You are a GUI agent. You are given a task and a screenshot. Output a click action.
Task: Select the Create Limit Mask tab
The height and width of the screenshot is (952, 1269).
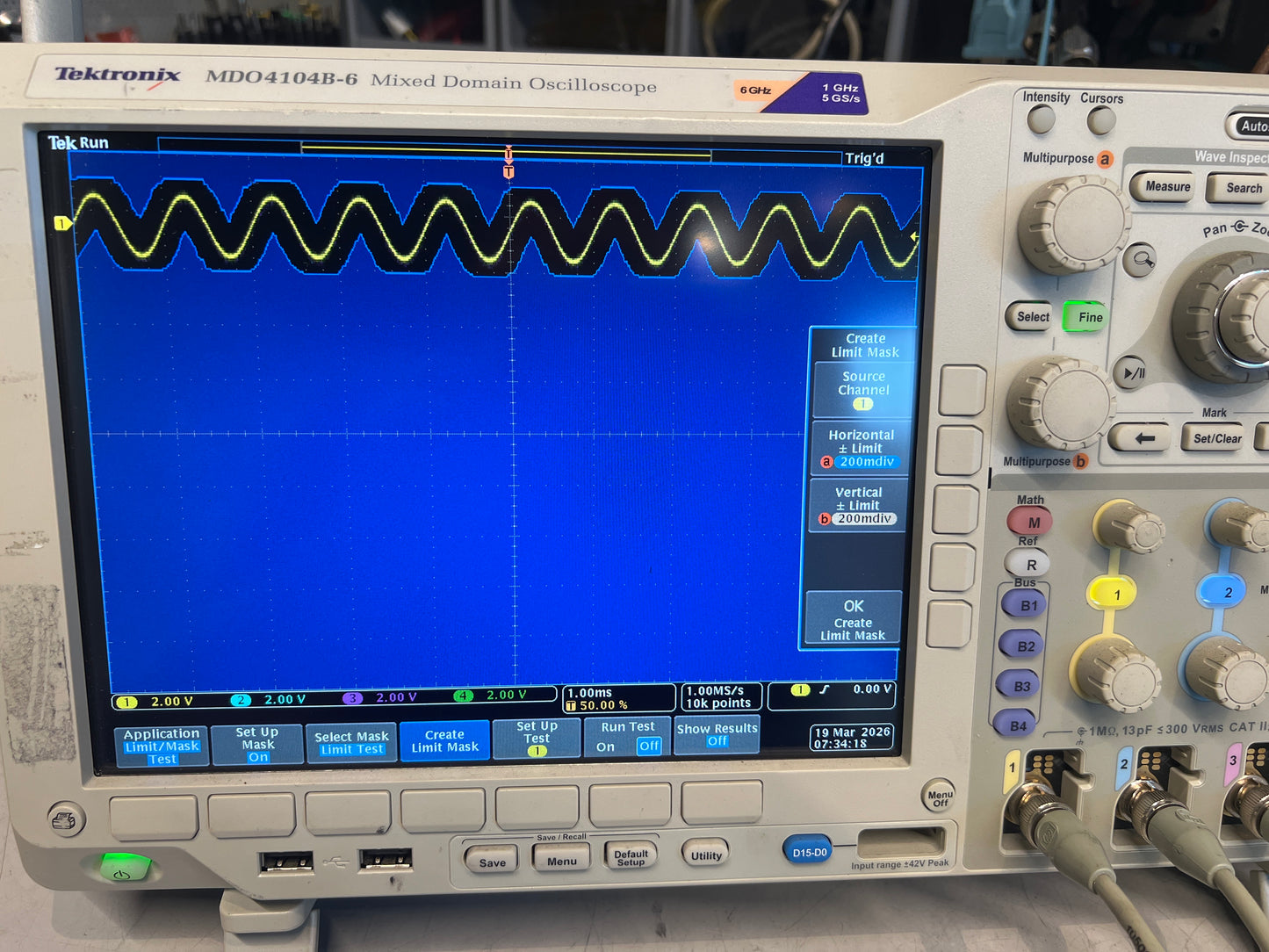tap(444, 741)
